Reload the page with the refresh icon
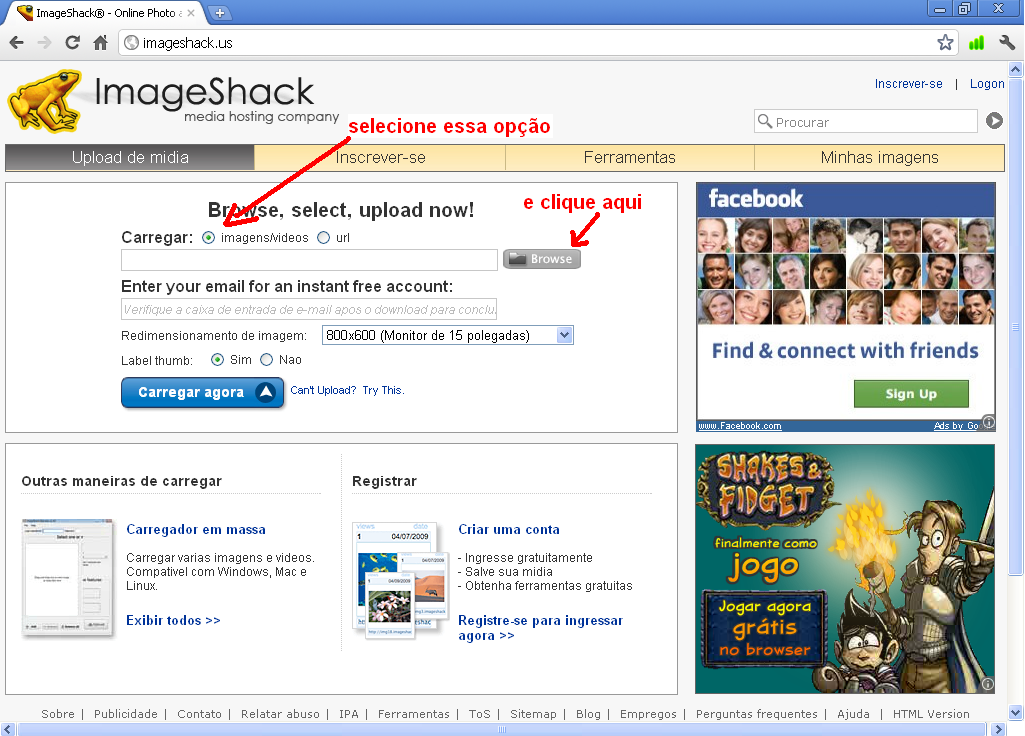1025x736 pixels. pos(73,43)
